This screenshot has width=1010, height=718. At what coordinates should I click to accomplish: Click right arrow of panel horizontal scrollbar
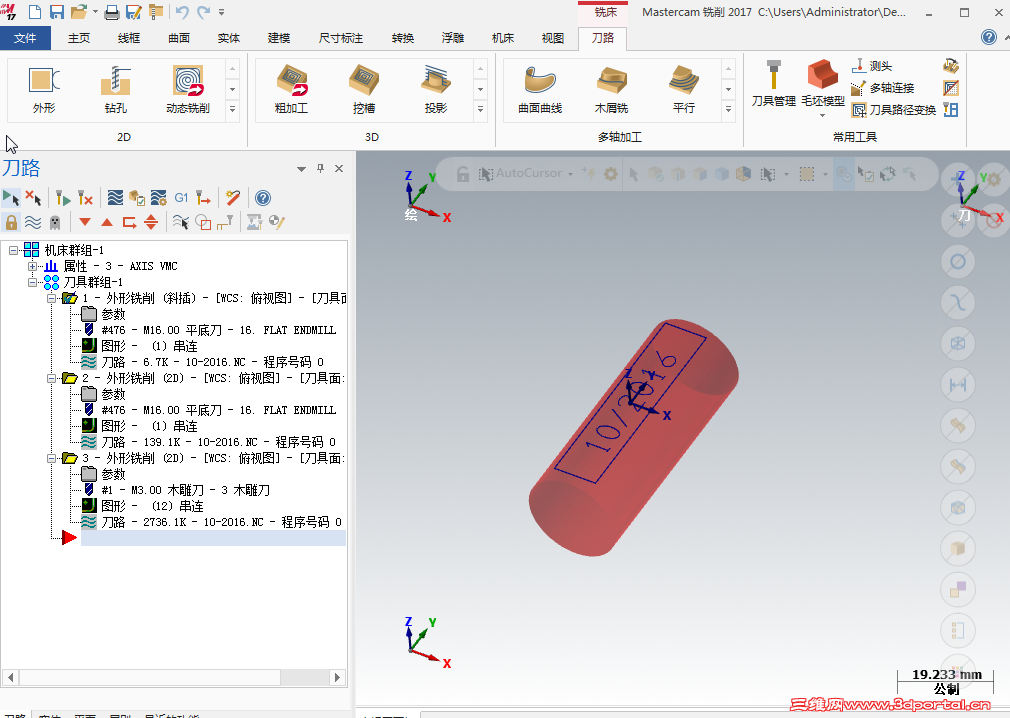click(337, 677)
